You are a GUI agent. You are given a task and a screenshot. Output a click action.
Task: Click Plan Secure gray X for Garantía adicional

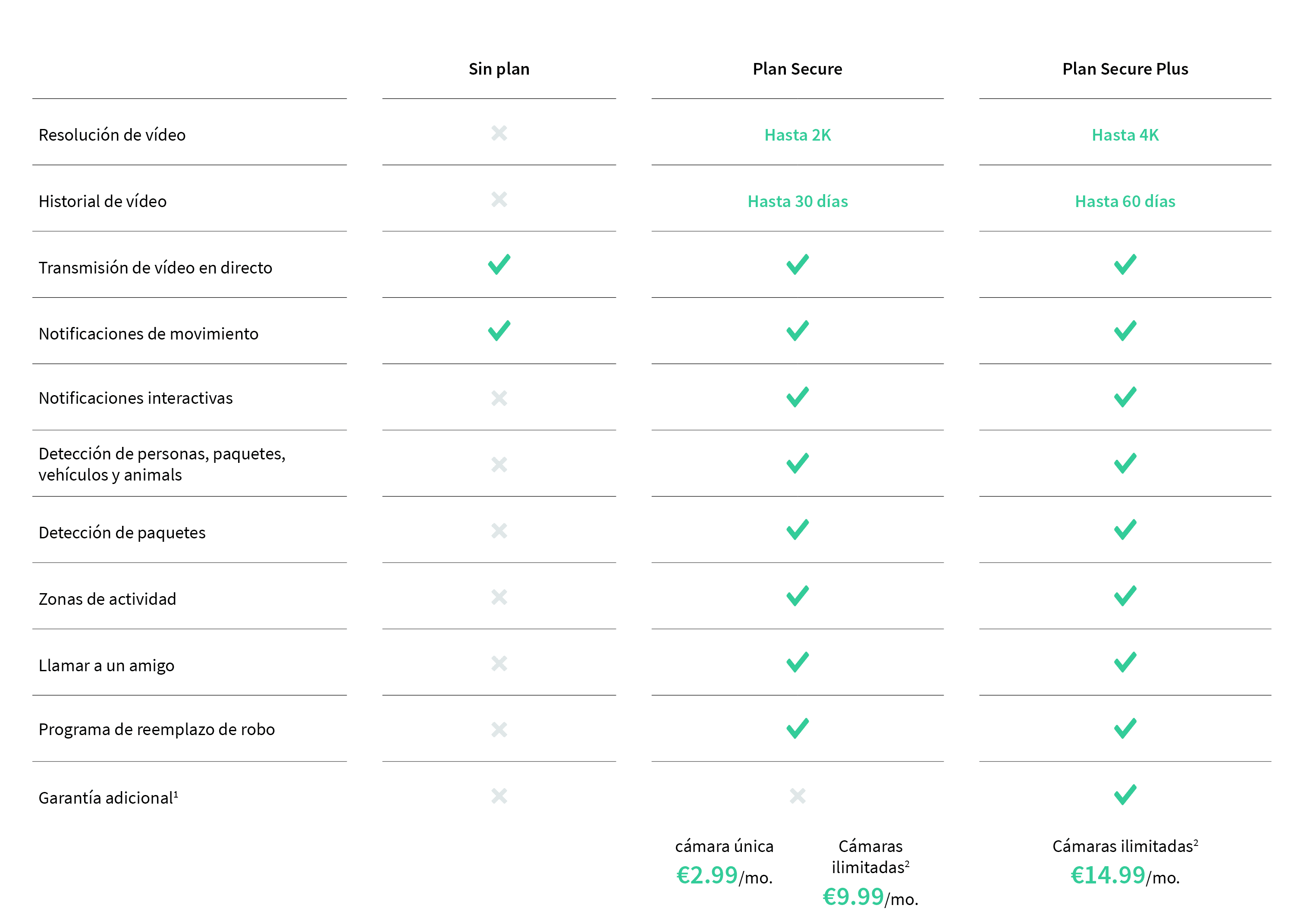797,795
